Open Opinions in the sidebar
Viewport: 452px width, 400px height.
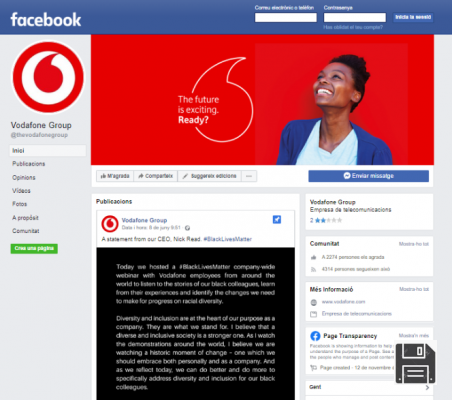click(24, 177)
